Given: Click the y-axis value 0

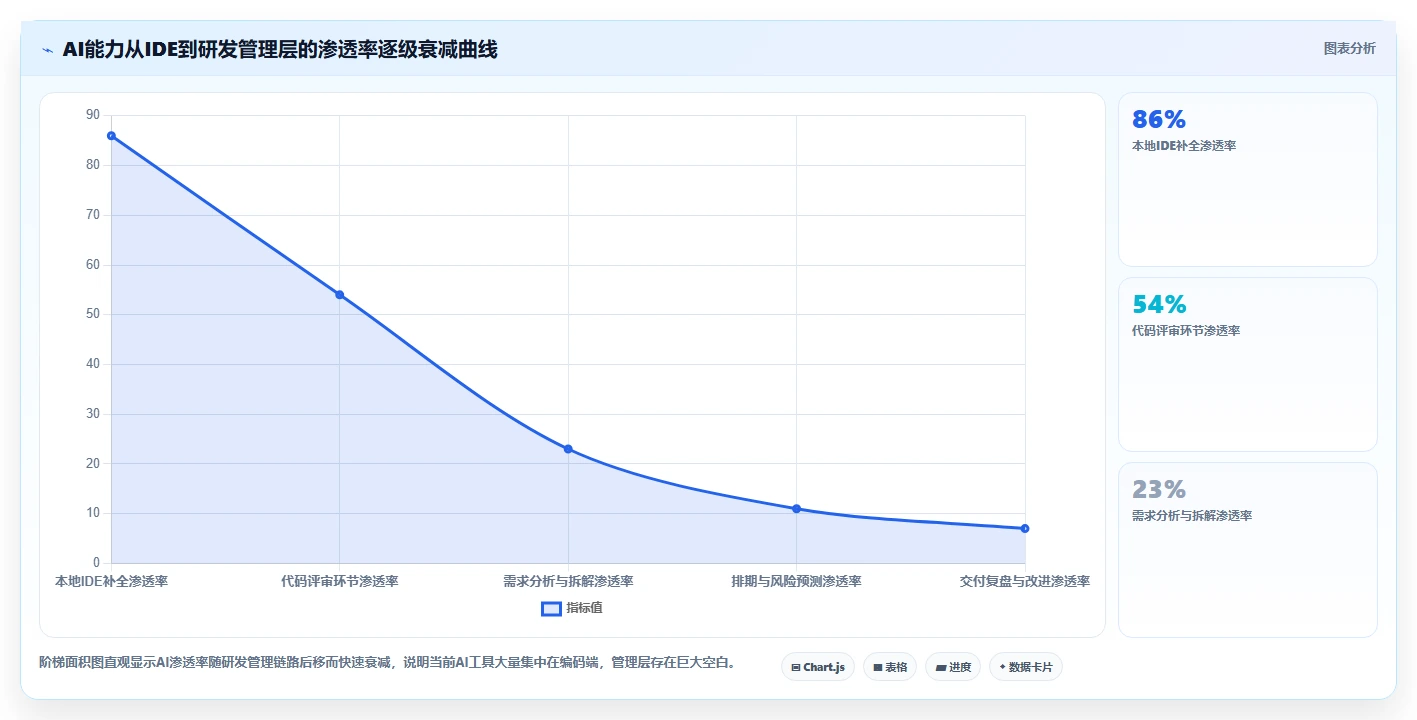Looking at the screenshot, I should (97, 563).
